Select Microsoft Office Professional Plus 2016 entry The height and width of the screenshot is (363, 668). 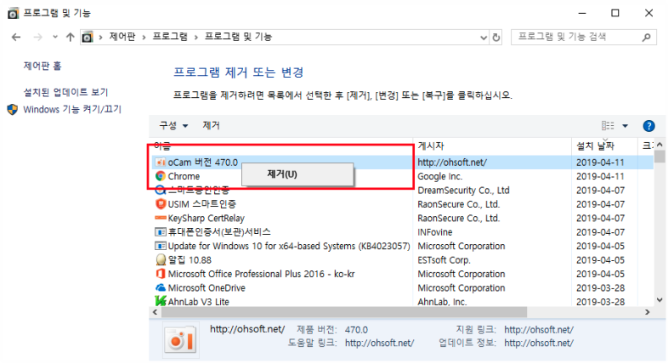click(261, 274)
